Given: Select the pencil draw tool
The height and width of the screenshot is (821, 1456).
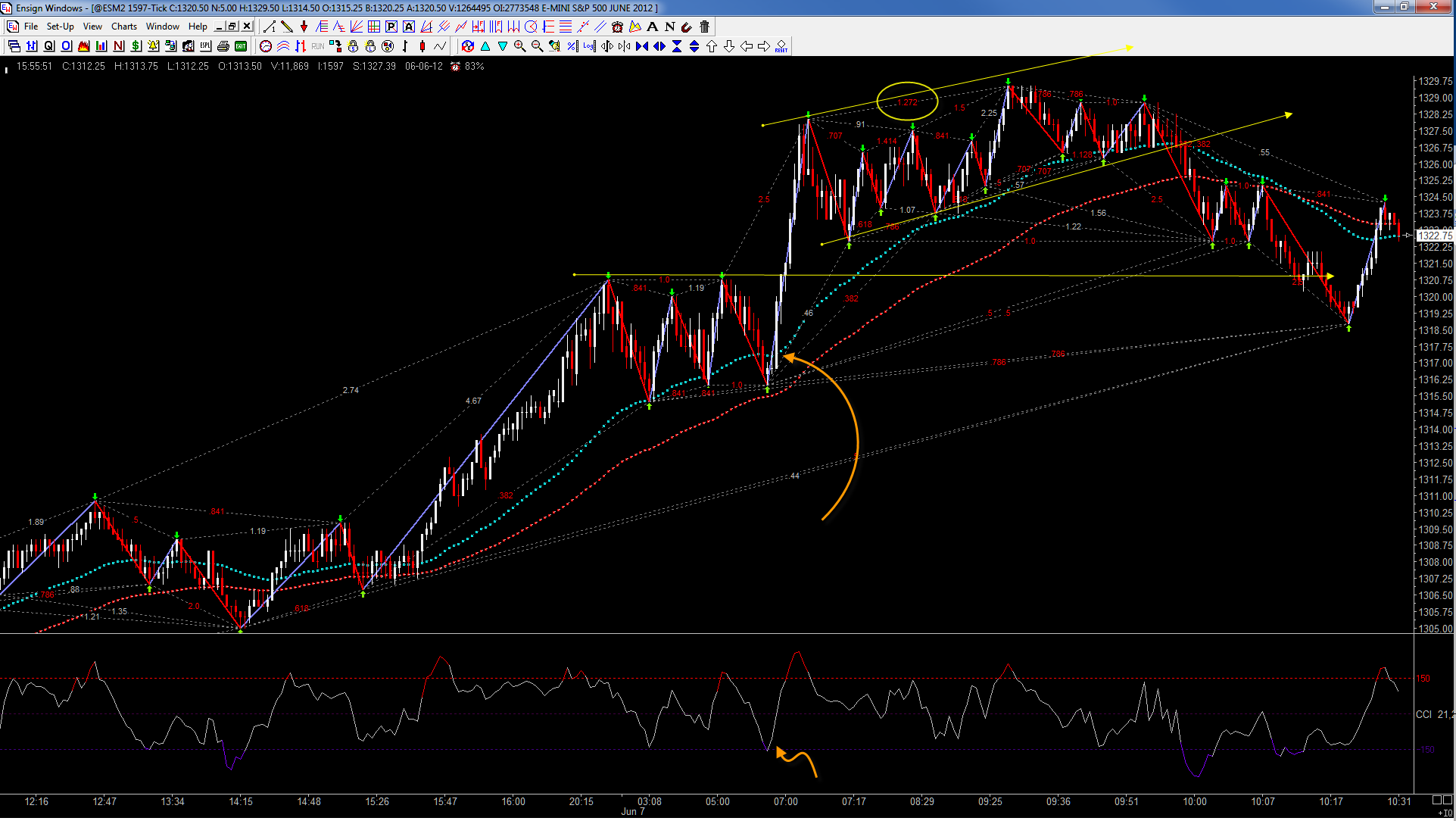Looking at the screenshot, I should [x=286, y=27].
